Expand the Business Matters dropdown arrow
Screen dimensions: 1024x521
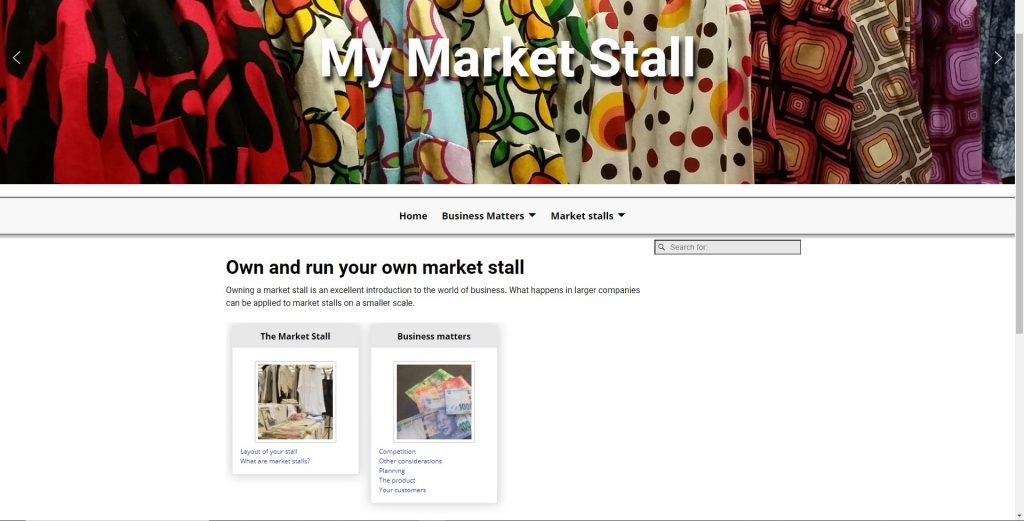coord(532,215)
